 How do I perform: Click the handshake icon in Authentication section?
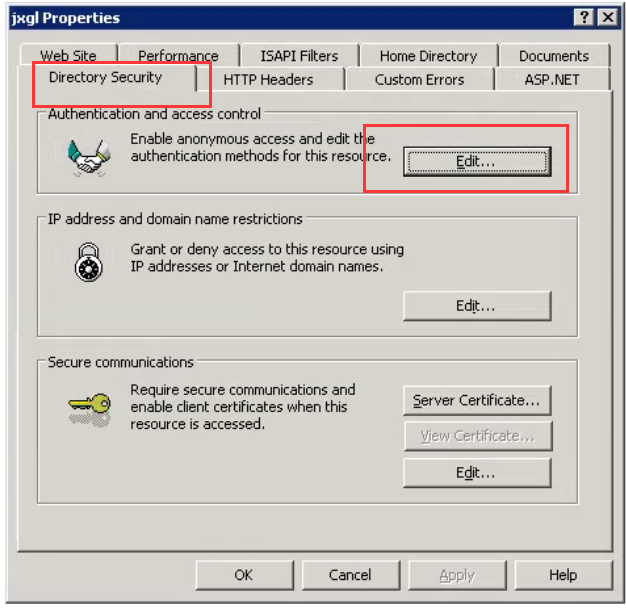coord(87,157)
